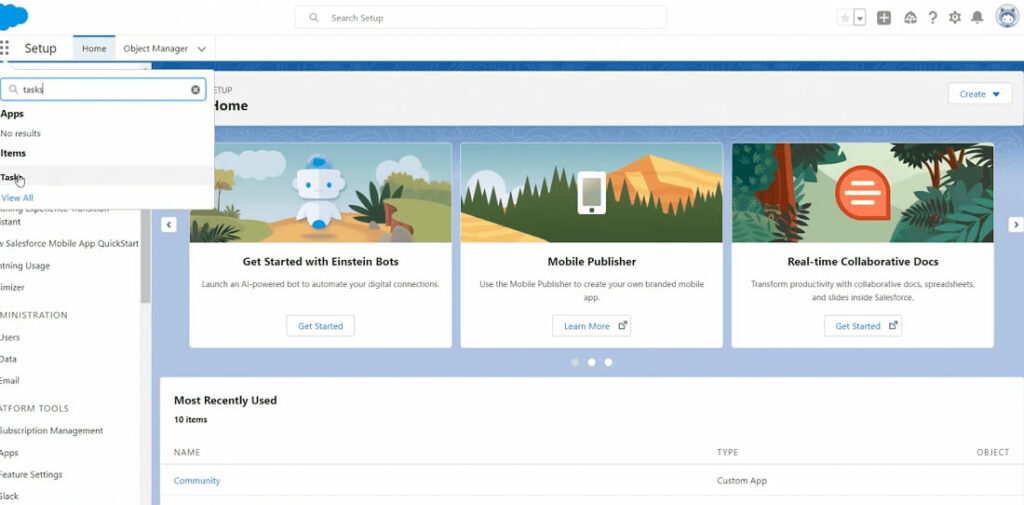Switch to the Home tab

click(94, 48)
